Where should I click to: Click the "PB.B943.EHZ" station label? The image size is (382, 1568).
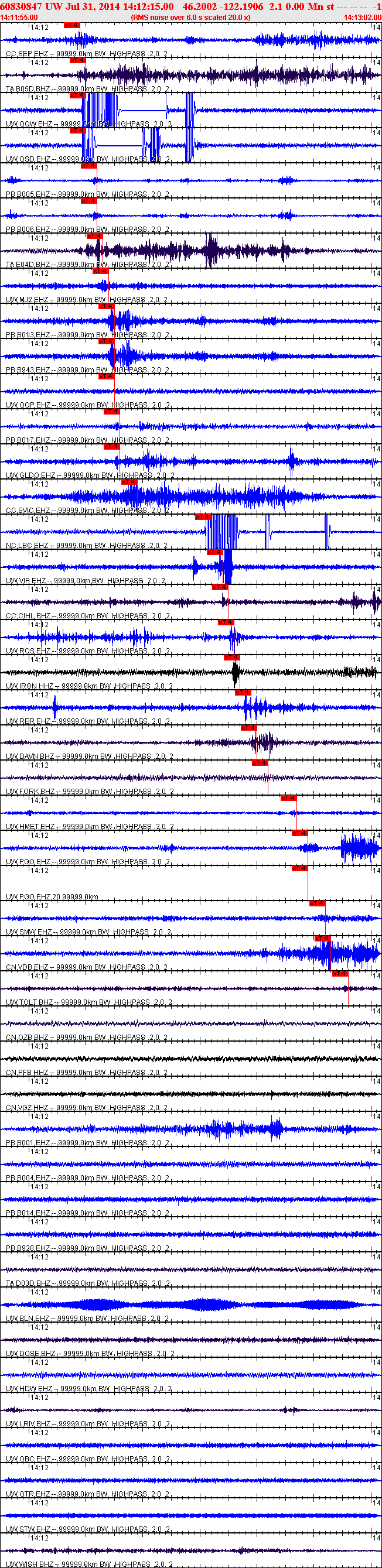[28, 370]
